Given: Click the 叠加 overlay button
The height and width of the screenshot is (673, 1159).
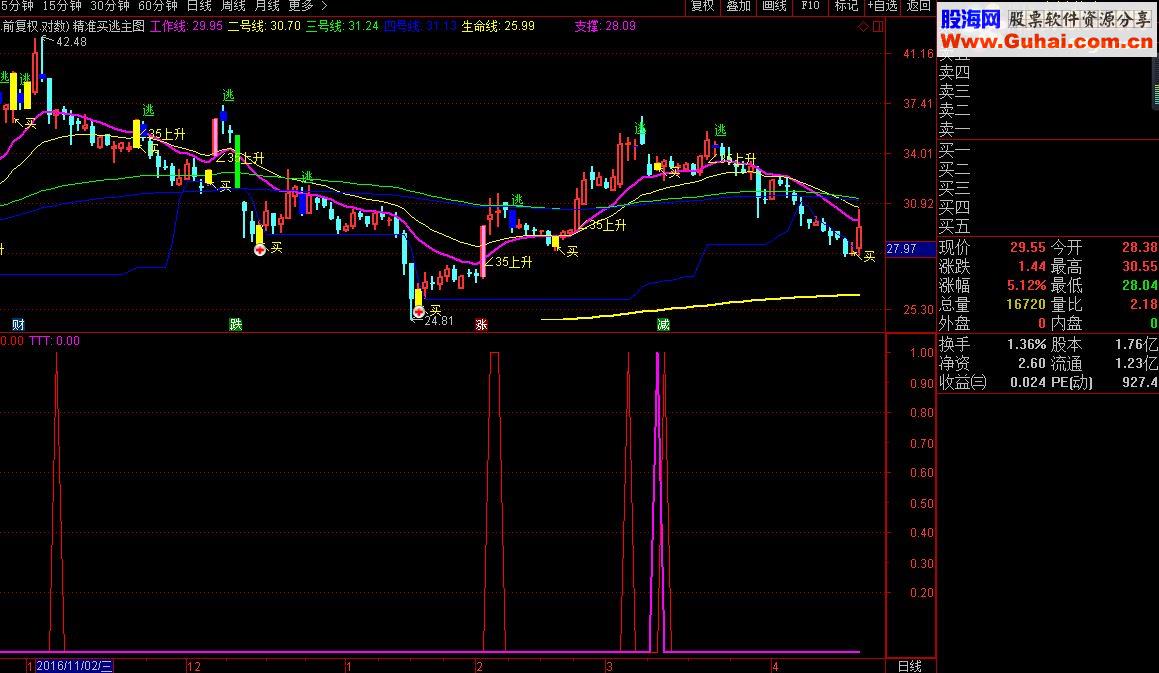Looking at the screenshot, I should tap(738, 6).
